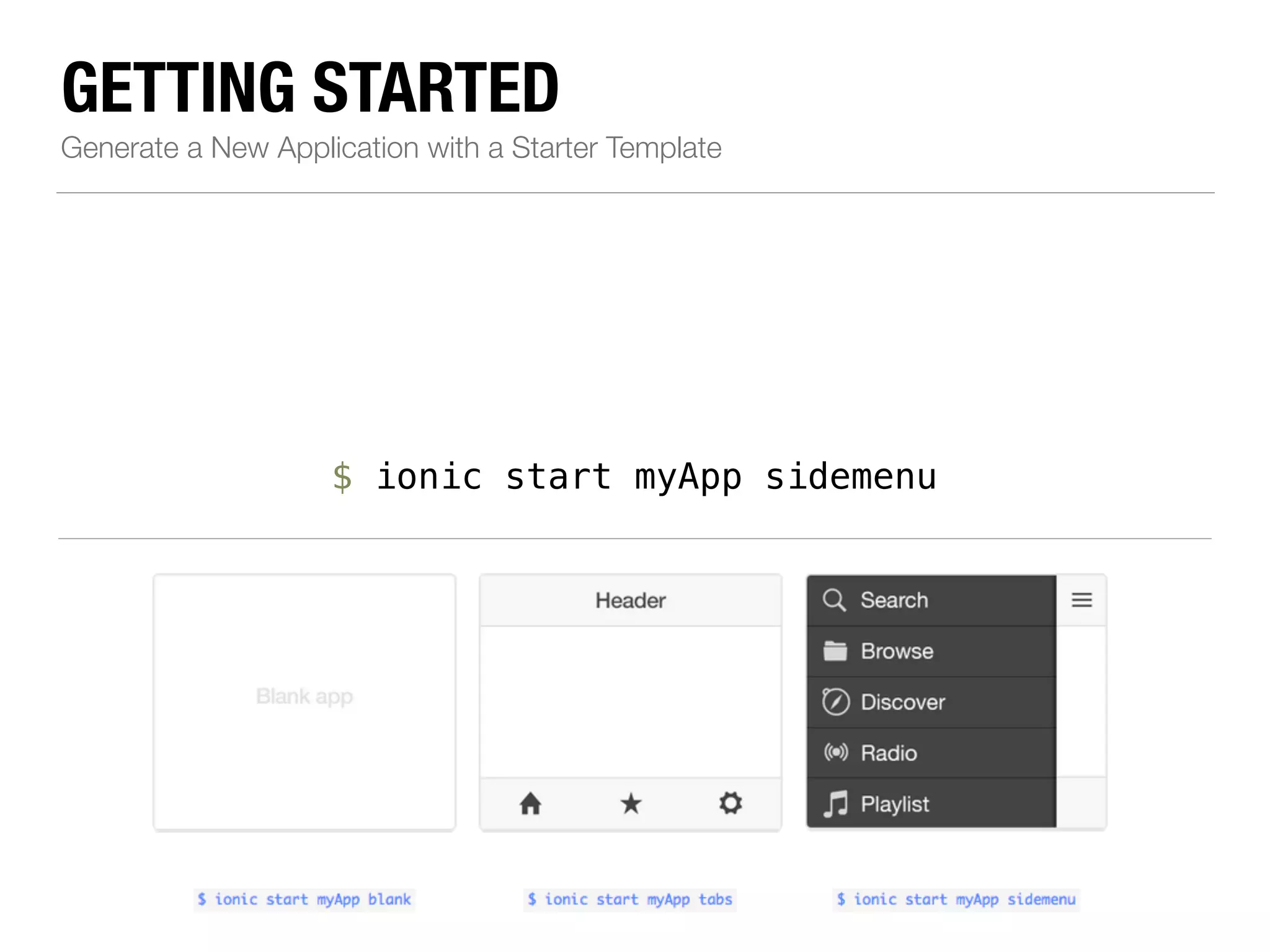Viewport: 1270px width, 952px height.
Task: Click the 'Generate a New Application' subtitle
Action: pyautogui.click(x=391, y=148)
